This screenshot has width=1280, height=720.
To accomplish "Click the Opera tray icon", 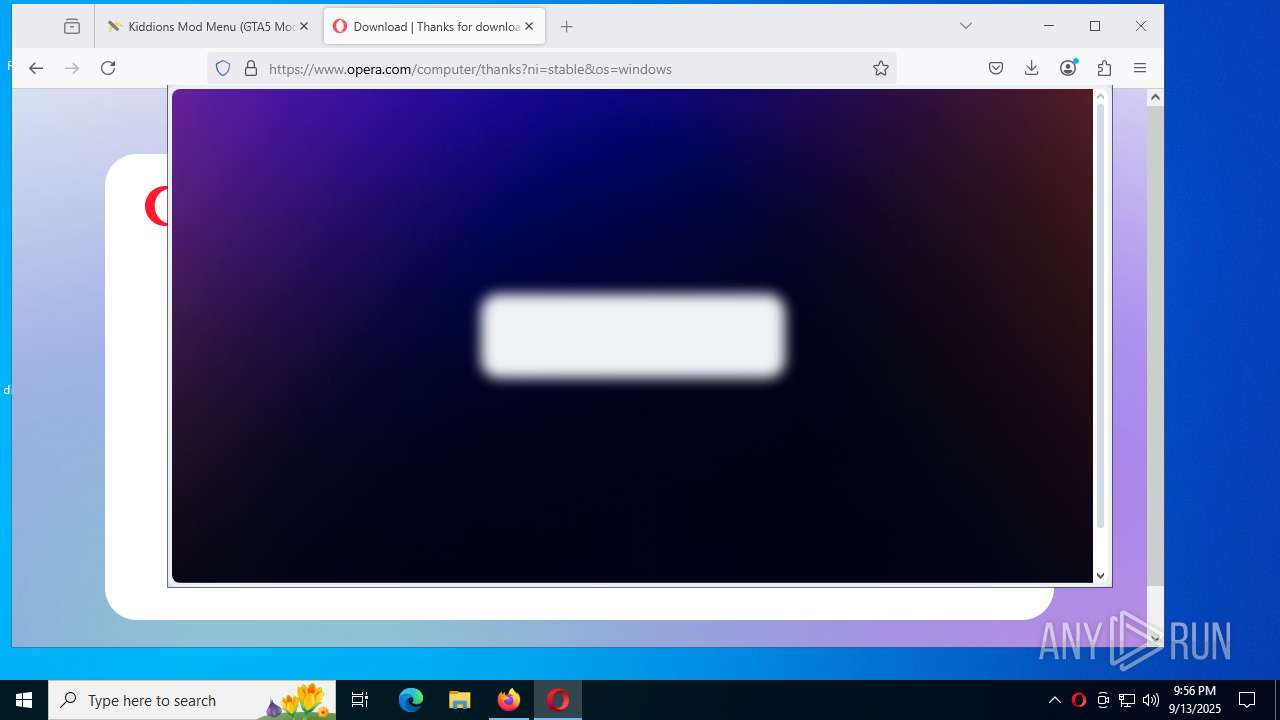I will (x=1079, y=700).
